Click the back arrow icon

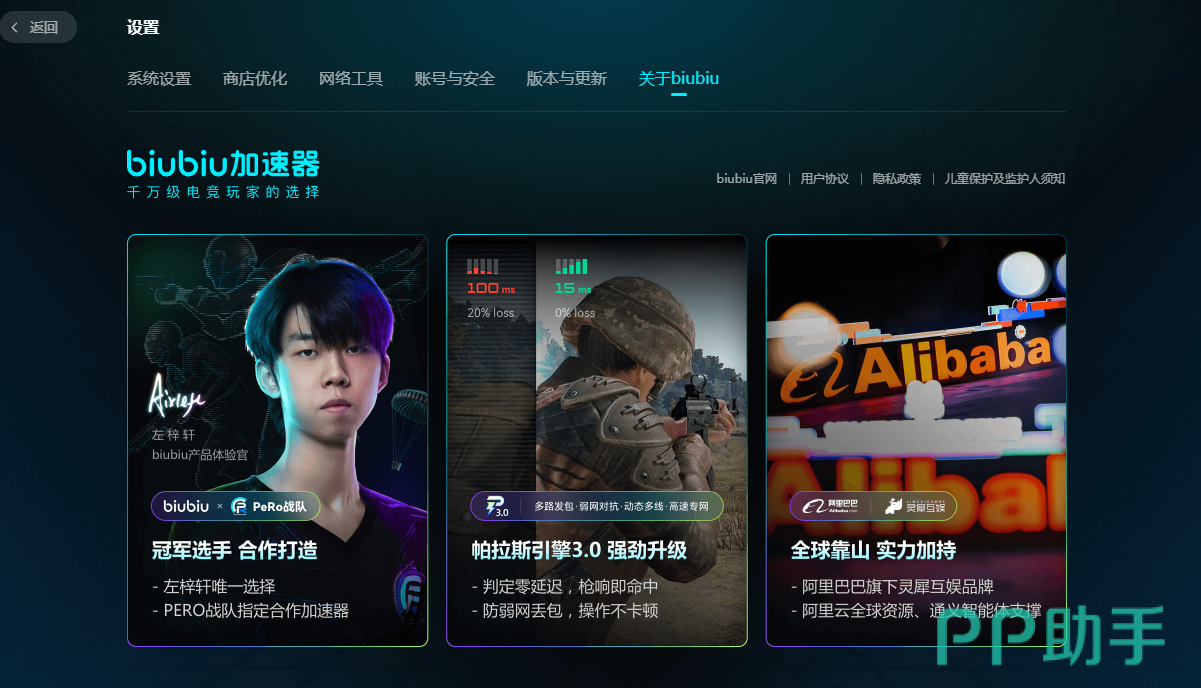point(15,28)
